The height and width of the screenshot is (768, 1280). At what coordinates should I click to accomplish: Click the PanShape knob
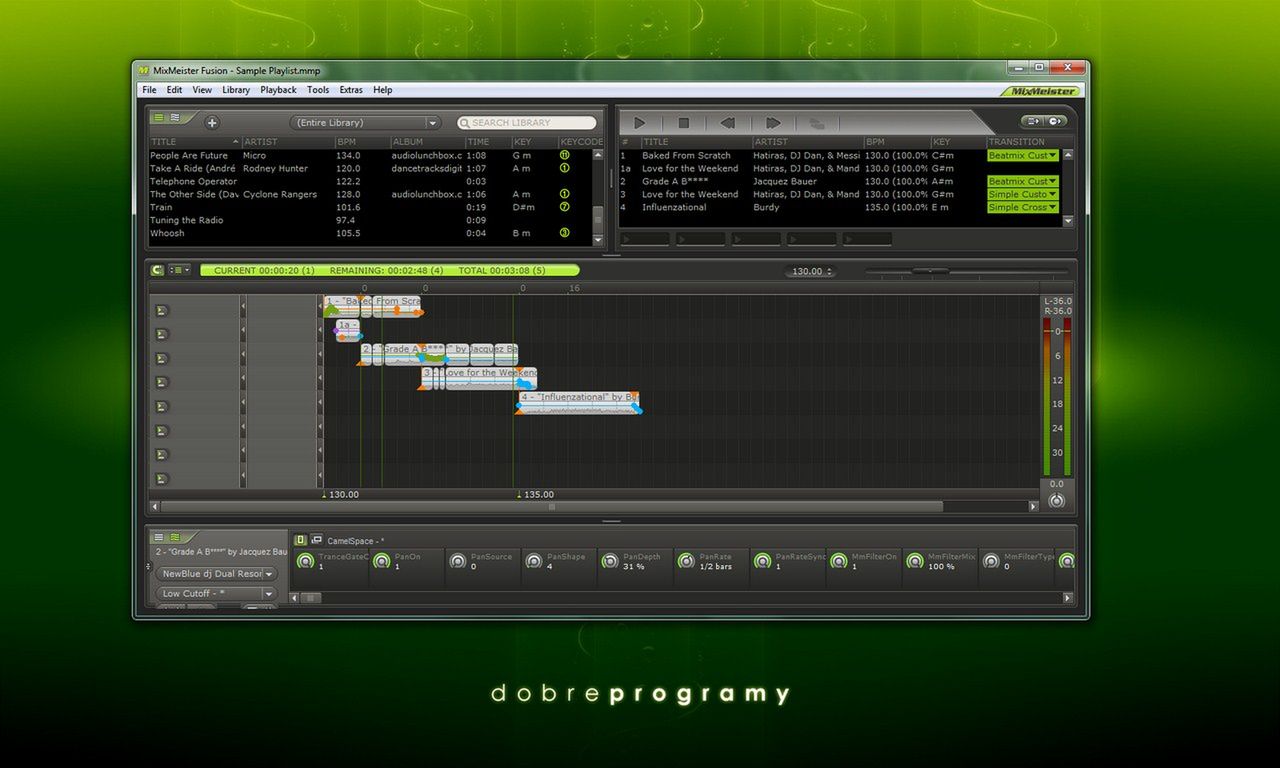tap(534, 562)
